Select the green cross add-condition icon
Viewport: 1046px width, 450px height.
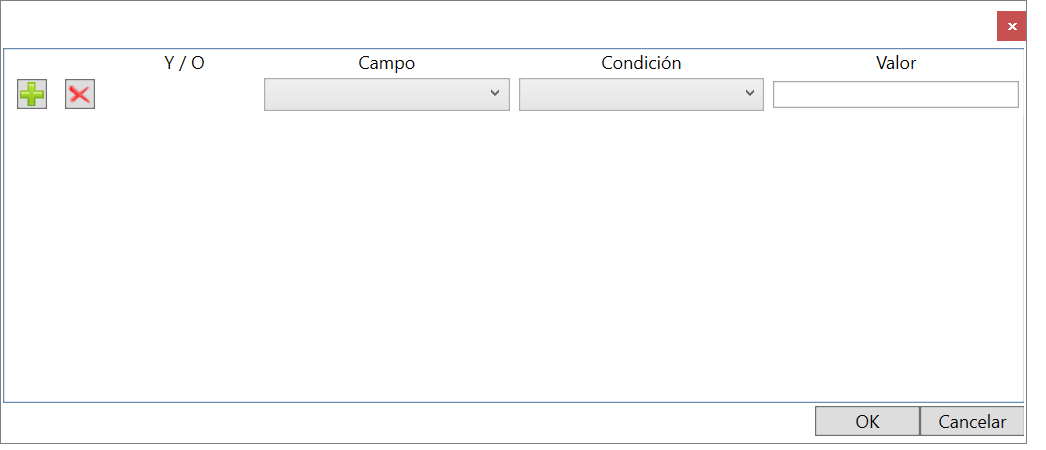pyautogui.click(x=32, y=94)
